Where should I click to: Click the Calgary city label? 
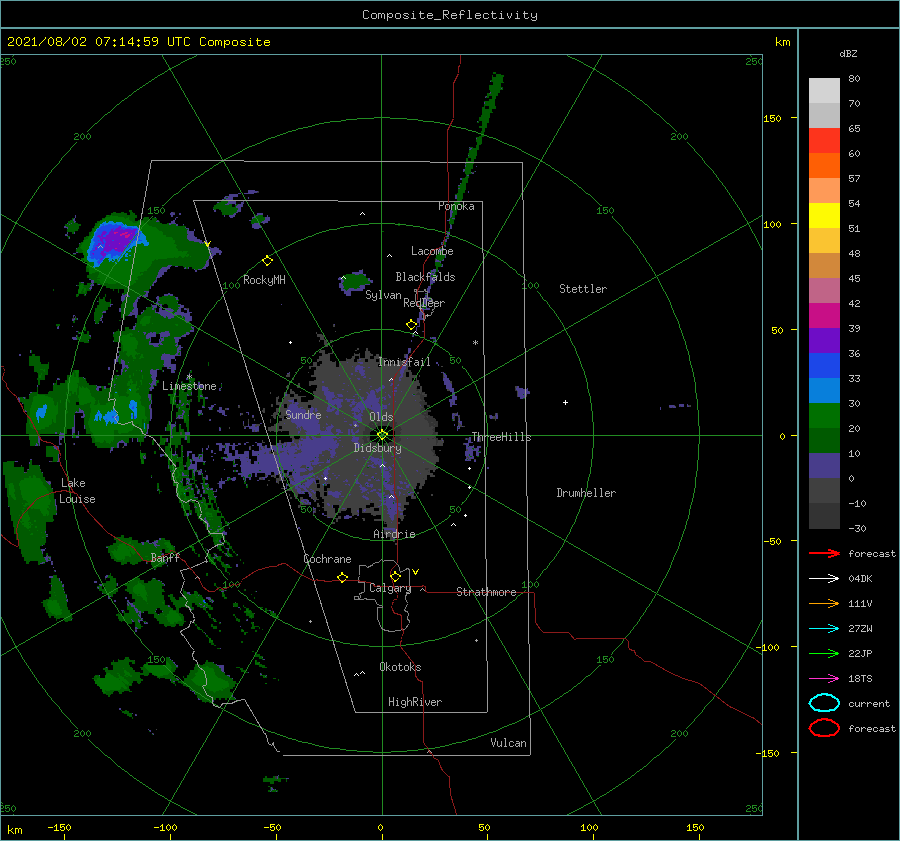[390, 588]
